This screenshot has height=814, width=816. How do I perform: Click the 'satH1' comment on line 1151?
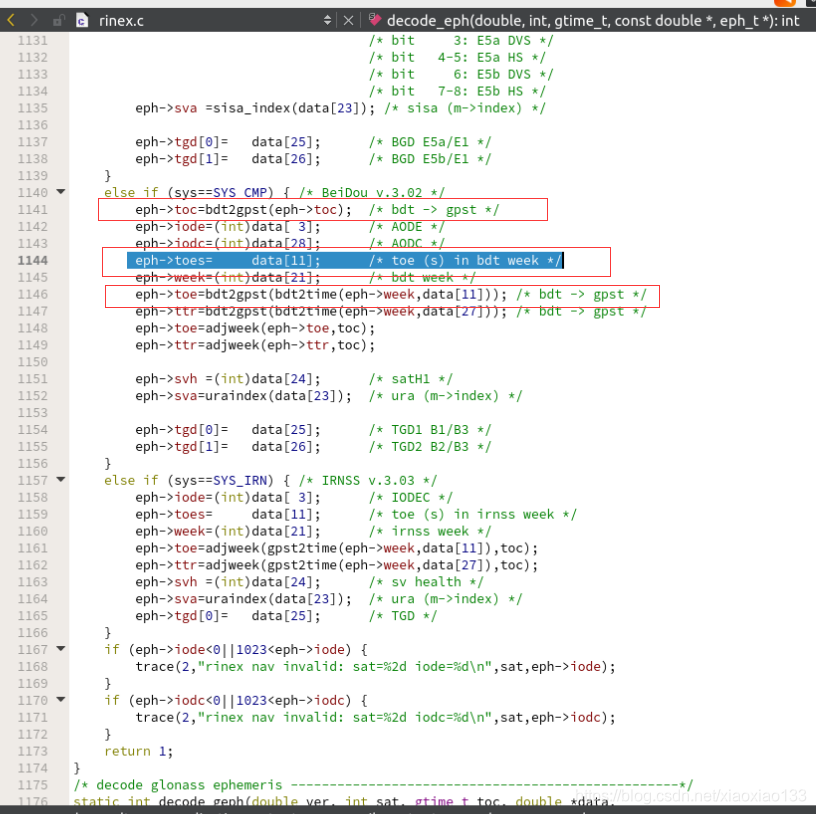coord(411,379)
